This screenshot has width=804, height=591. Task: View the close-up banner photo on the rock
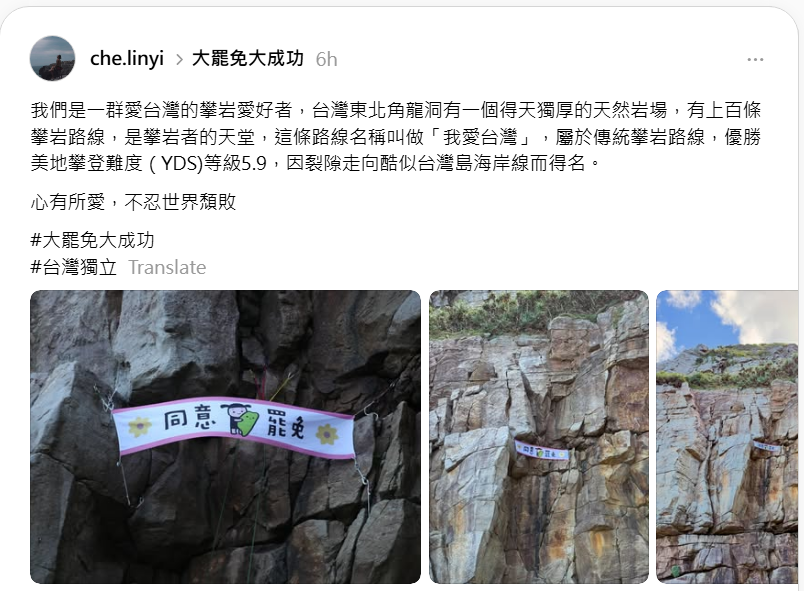coord(226,437)
